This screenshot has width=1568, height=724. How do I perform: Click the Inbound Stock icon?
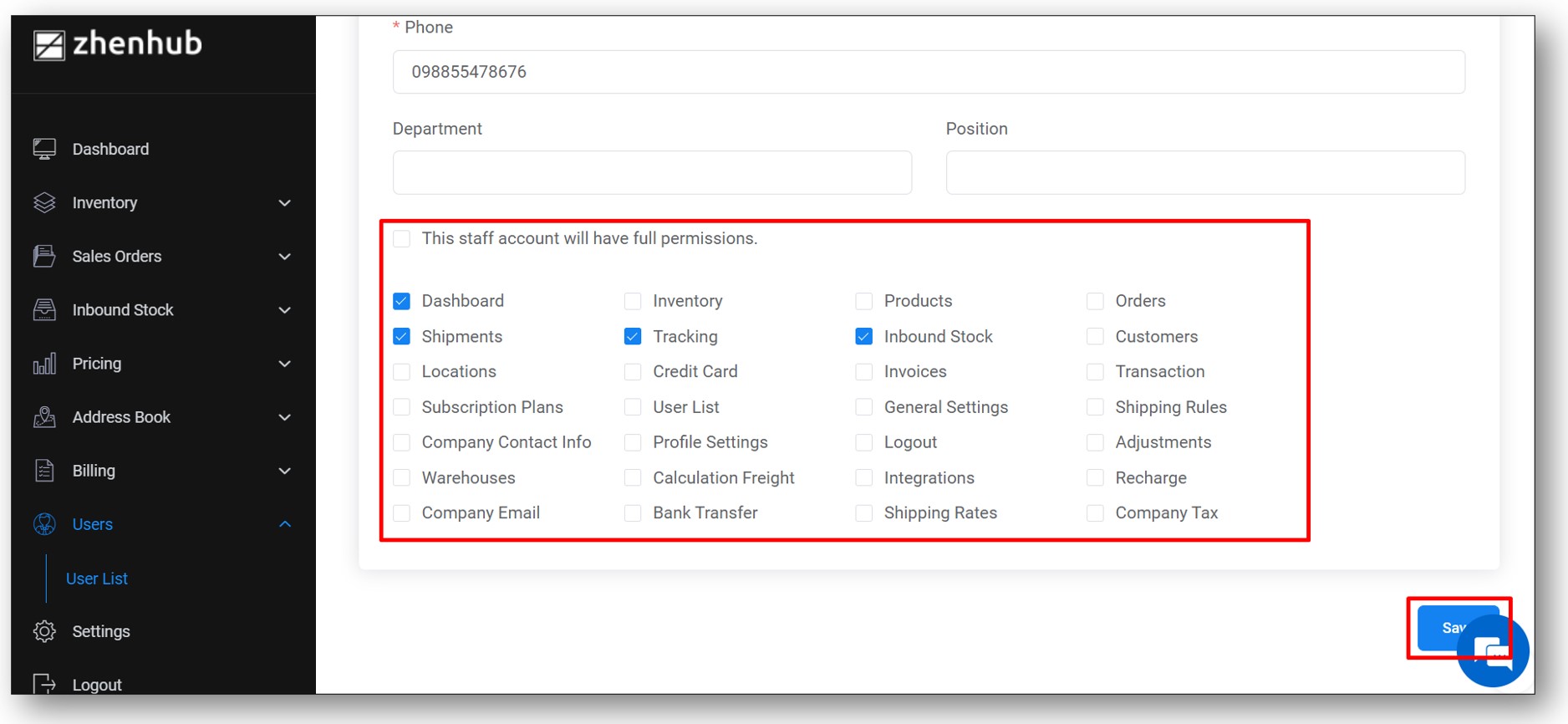click(44, 310)
